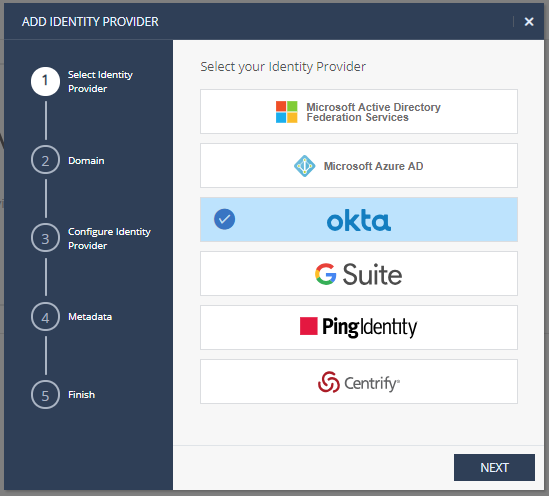This screenshot has height=496, width=549.
Task: Click the Google G logo
Action: pyautogui.click(x=325, y=274)
